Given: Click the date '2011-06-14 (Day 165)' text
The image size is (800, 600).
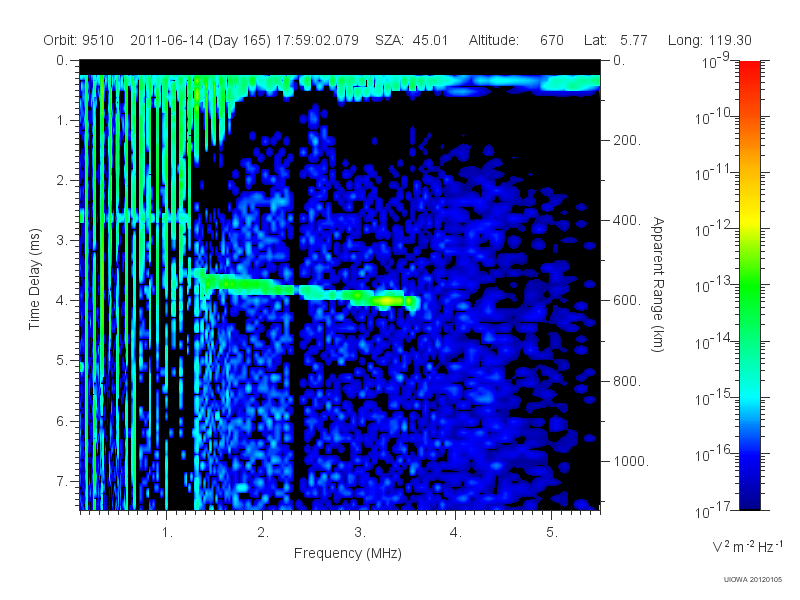Looking at the screenshot, I should tap(201, 40).
